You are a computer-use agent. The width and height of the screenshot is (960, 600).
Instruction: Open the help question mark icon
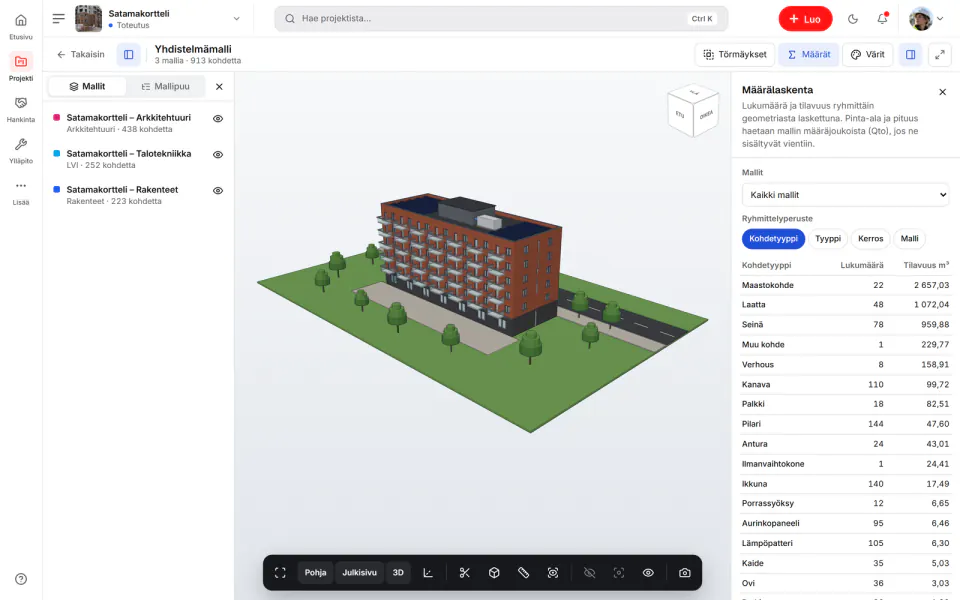click(21, 579)
